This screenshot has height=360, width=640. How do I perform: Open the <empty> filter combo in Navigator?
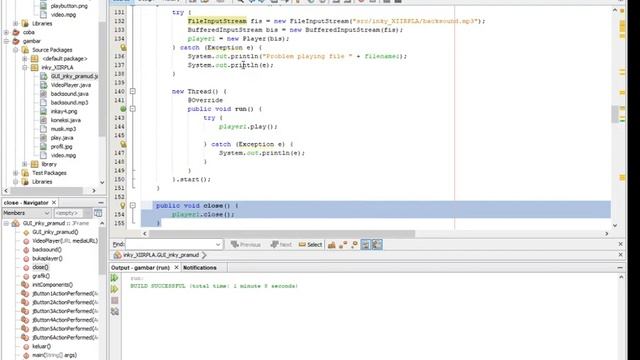[x=72, y=213]
